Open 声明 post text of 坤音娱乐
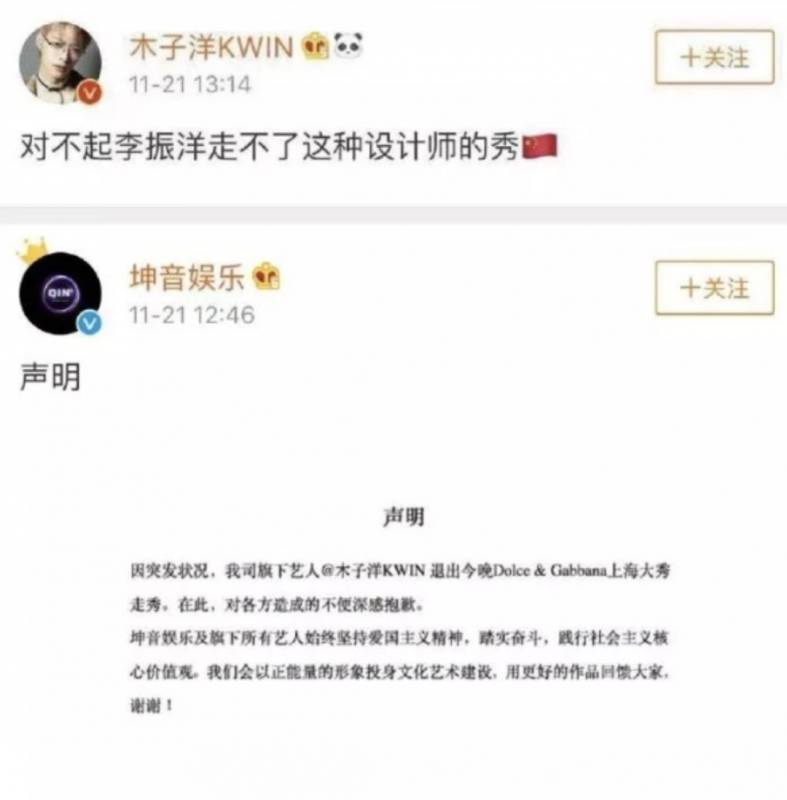 (x=50, y=377)
